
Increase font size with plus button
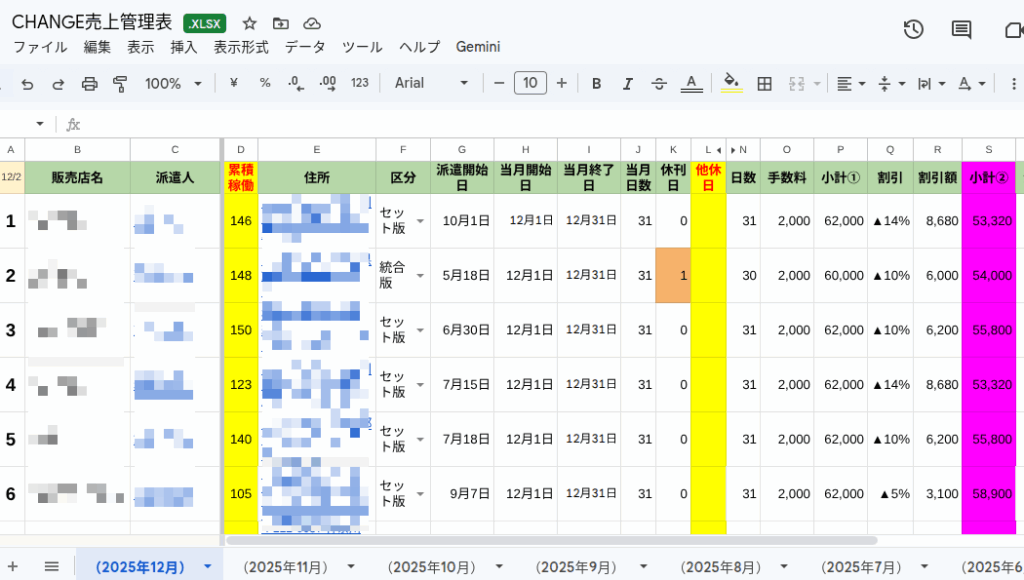[x=561, y=83]
